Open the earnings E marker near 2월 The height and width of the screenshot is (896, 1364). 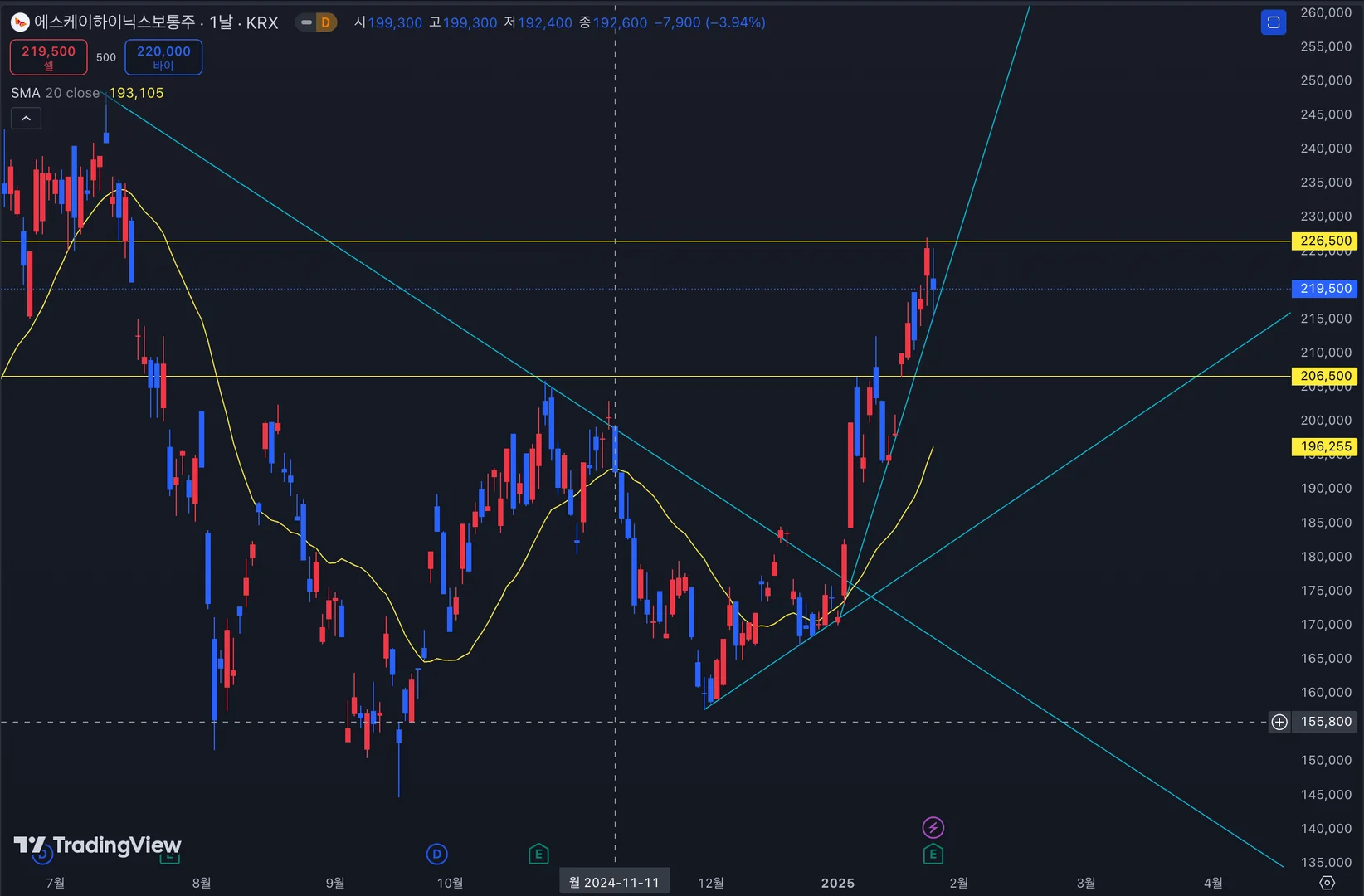[933, 854]
